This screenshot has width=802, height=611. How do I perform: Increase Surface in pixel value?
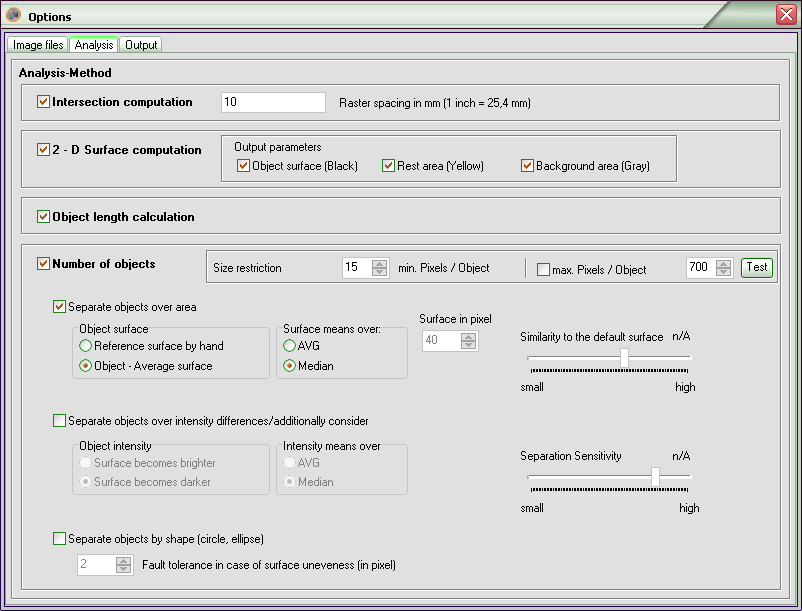click(468, 336)
